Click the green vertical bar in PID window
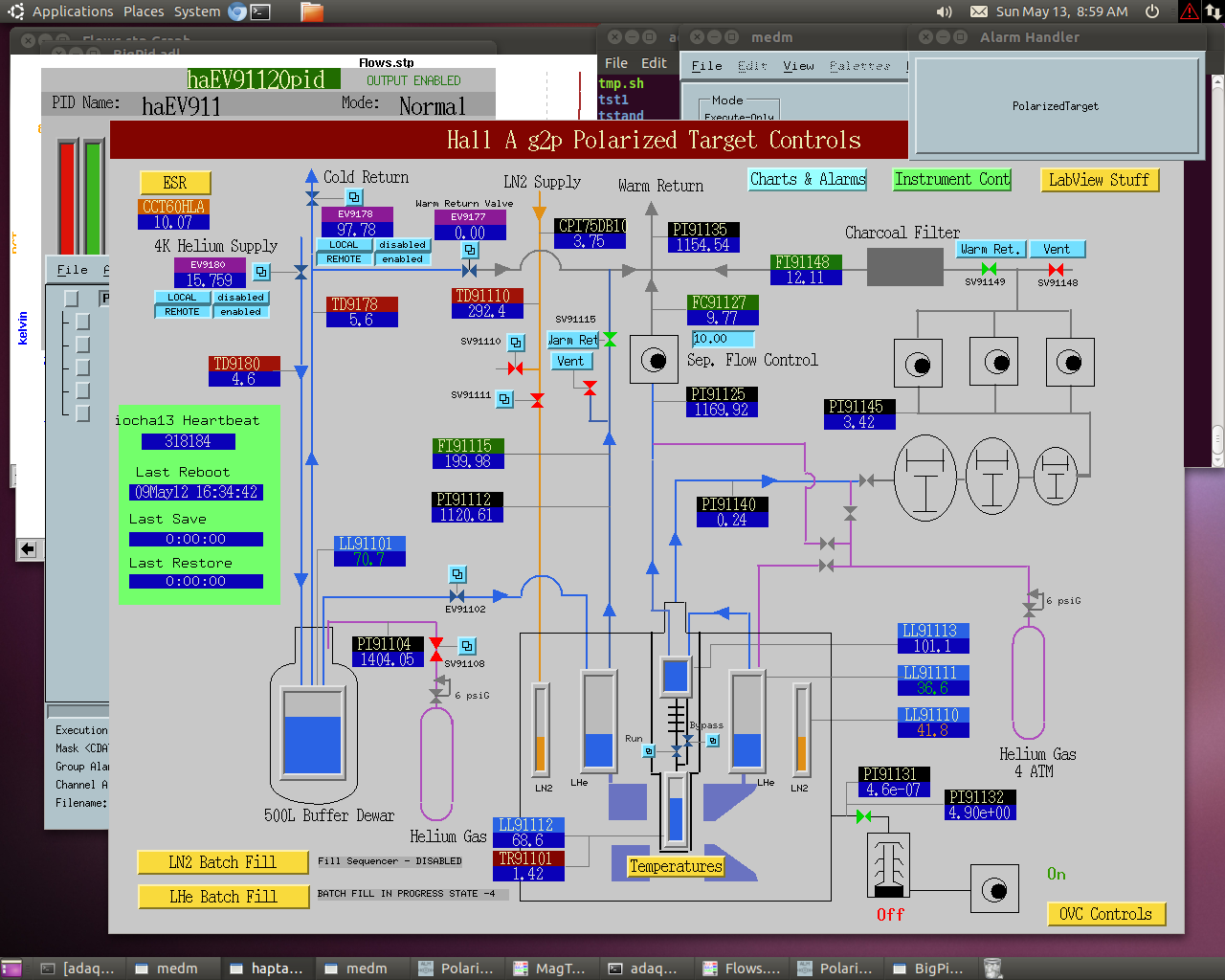The height and width of the screenshot is (980, 1225). (x=93, y=197)
